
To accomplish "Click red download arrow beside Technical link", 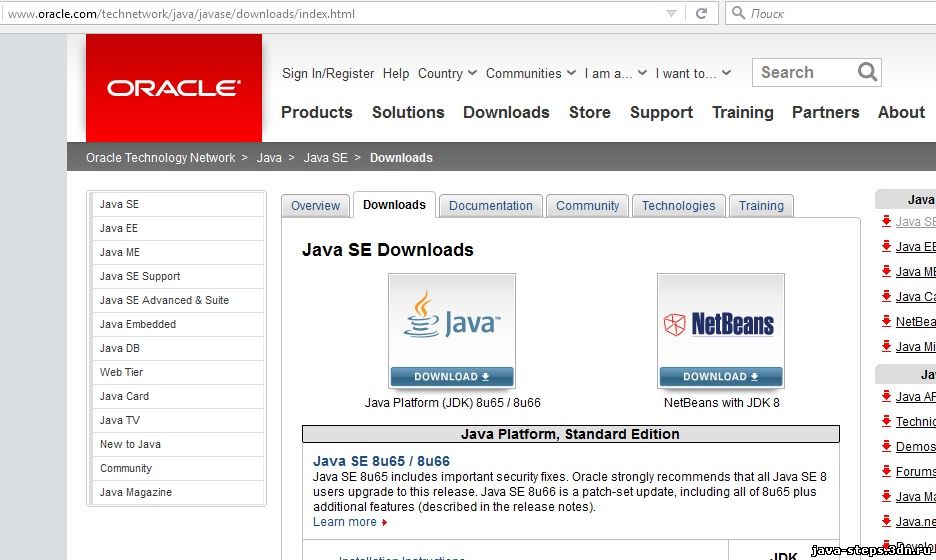I will tap(886, 421).
